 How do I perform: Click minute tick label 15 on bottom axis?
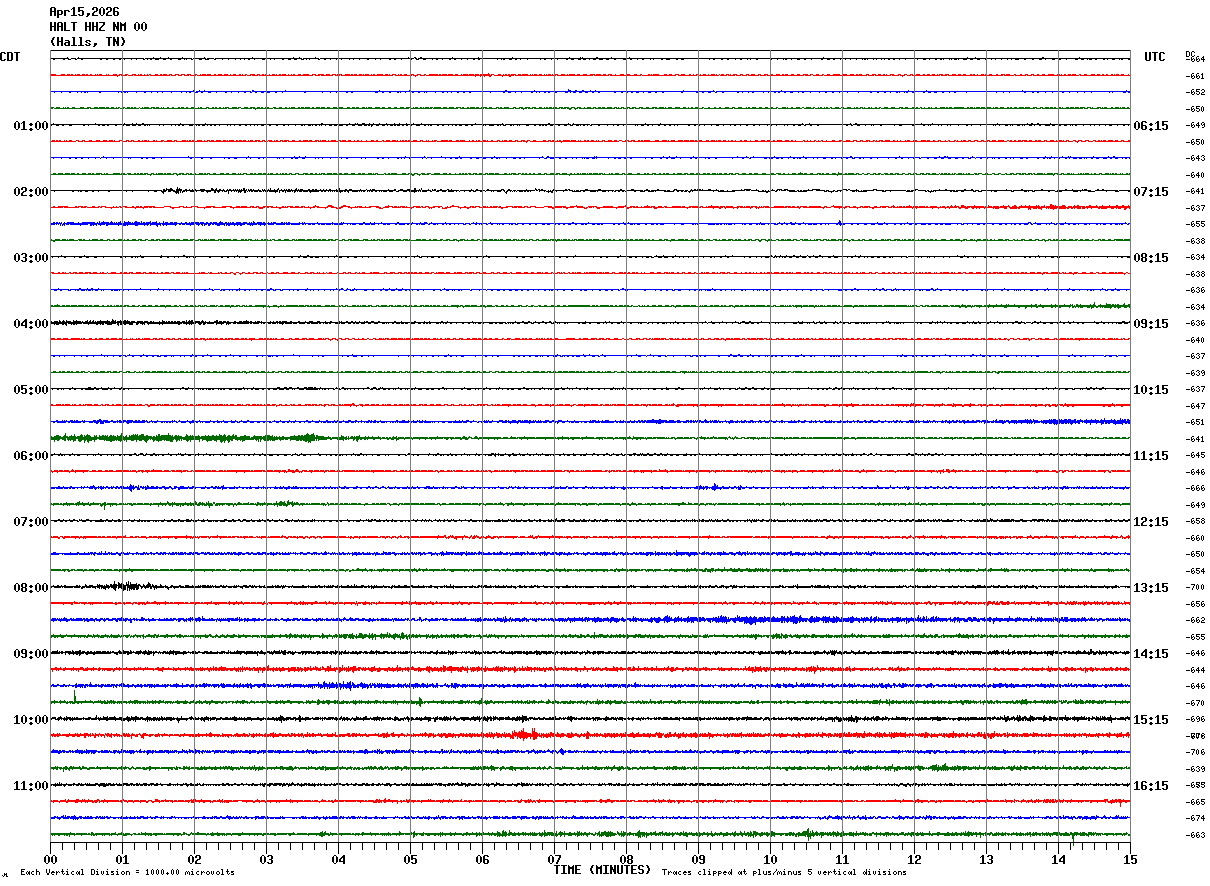[x=1130, y=859]
